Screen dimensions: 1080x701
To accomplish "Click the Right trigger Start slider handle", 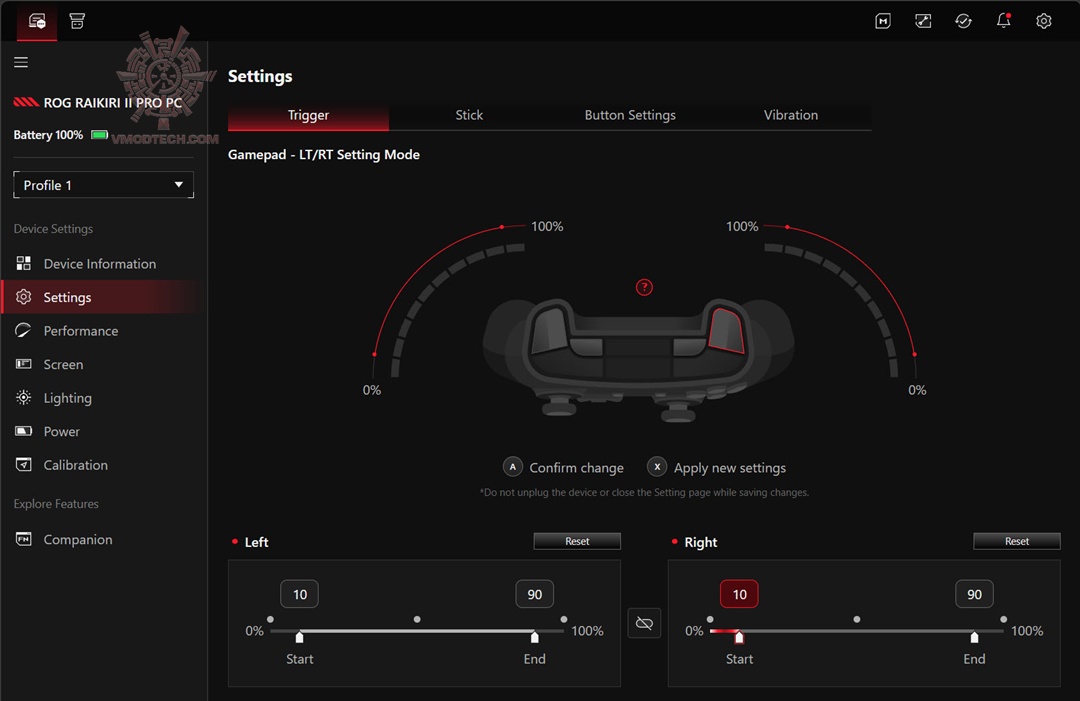I will pyautogui.click(x=739, y=638).
